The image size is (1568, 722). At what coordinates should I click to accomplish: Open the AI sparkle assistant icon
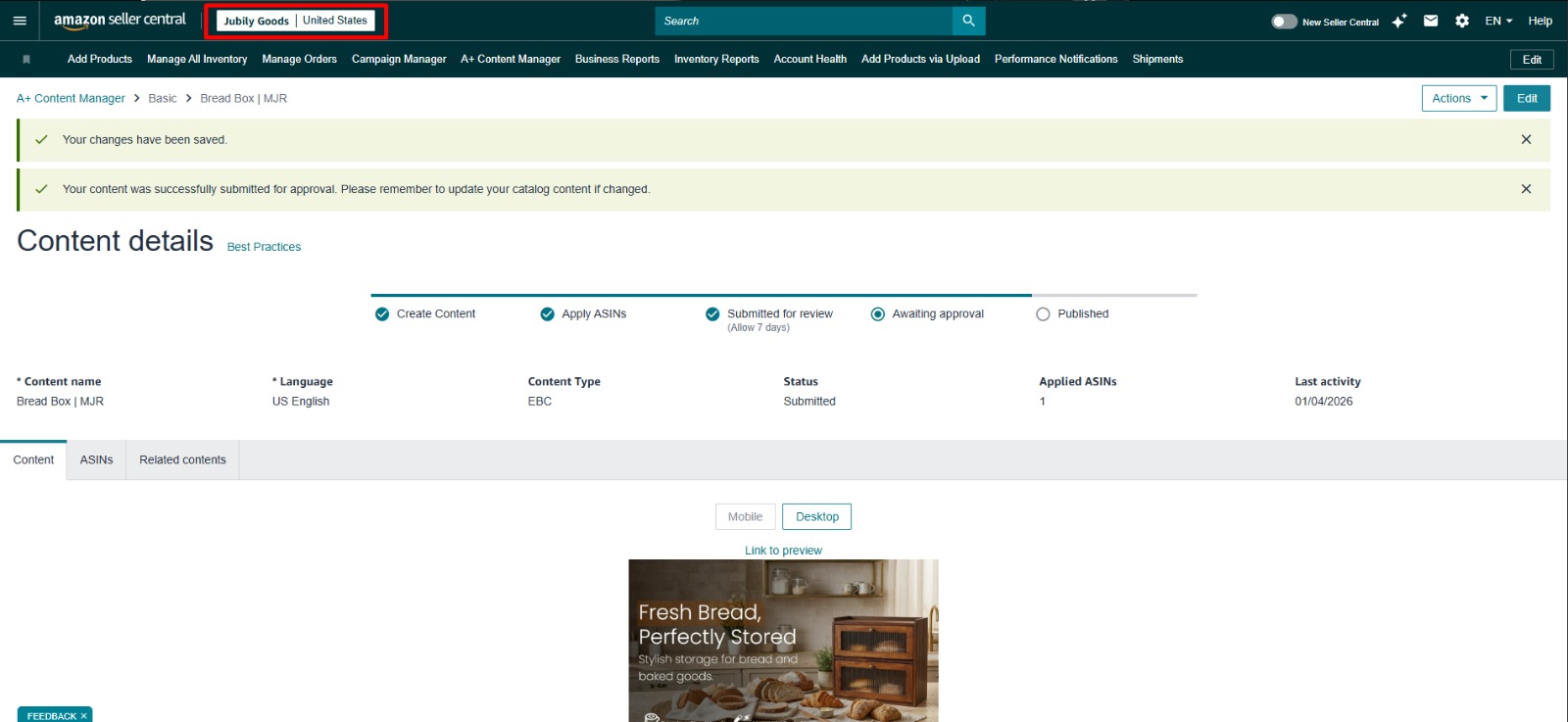(1399, 21)
